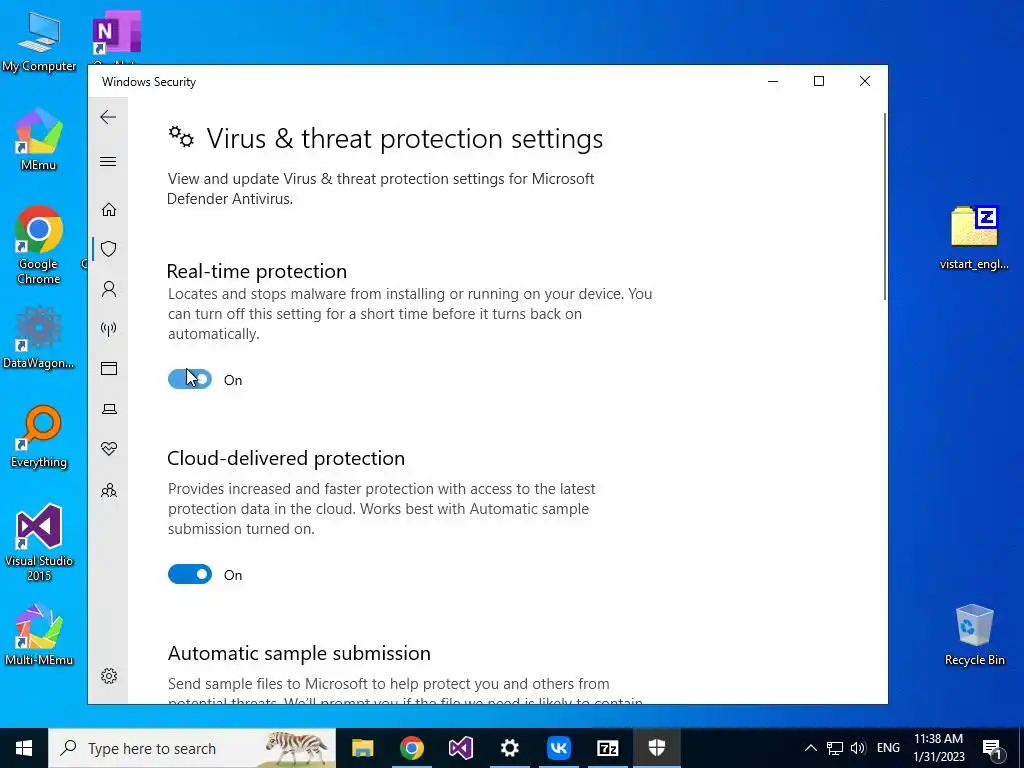
Task: Open Device performance & health heart icon
Action: pyautogui.click(x=109, y=449)
